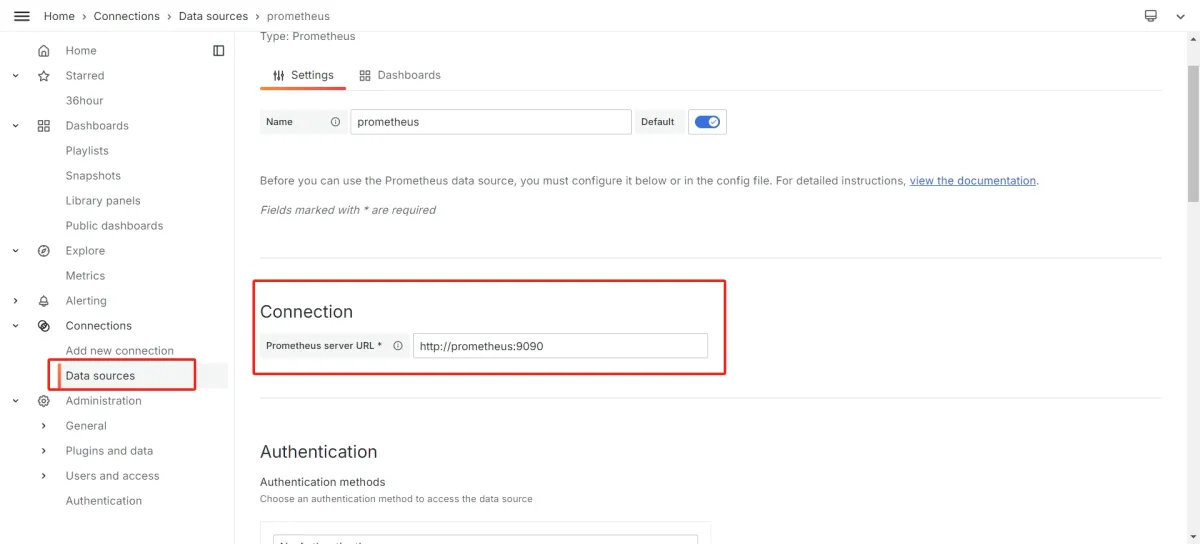
Task: Open the 36hour starred dashboard
Action: pos(84,101)
